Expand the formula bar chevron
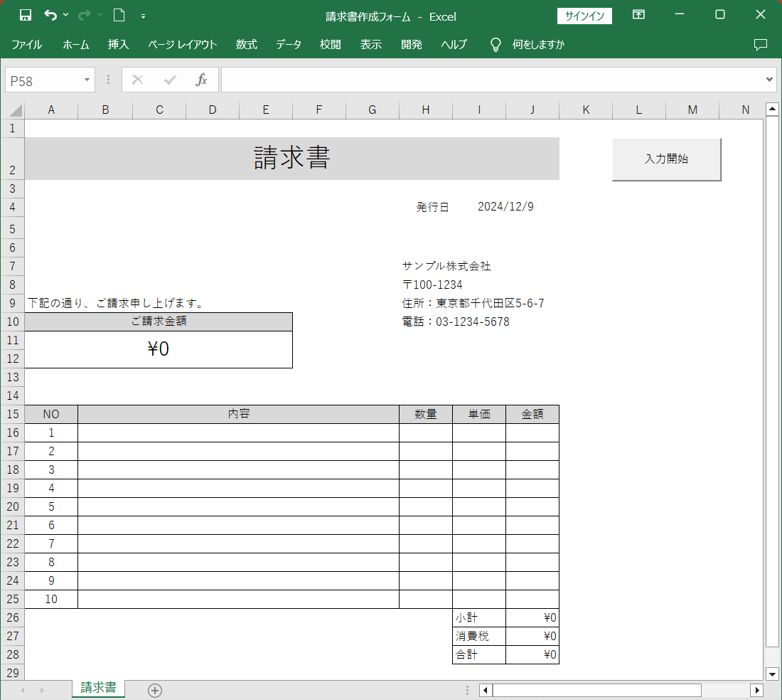Screen dimensions: 782x700 (769, 80)
